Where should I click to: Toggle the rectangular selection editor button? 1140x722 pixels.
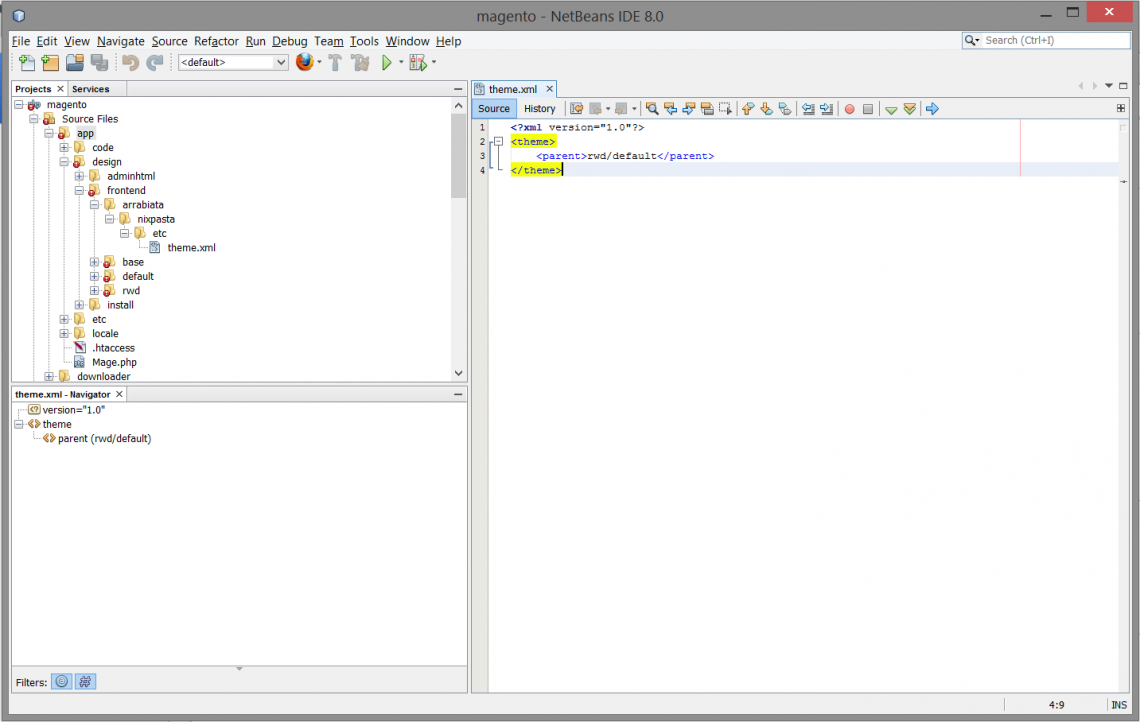tap(725, 109)
